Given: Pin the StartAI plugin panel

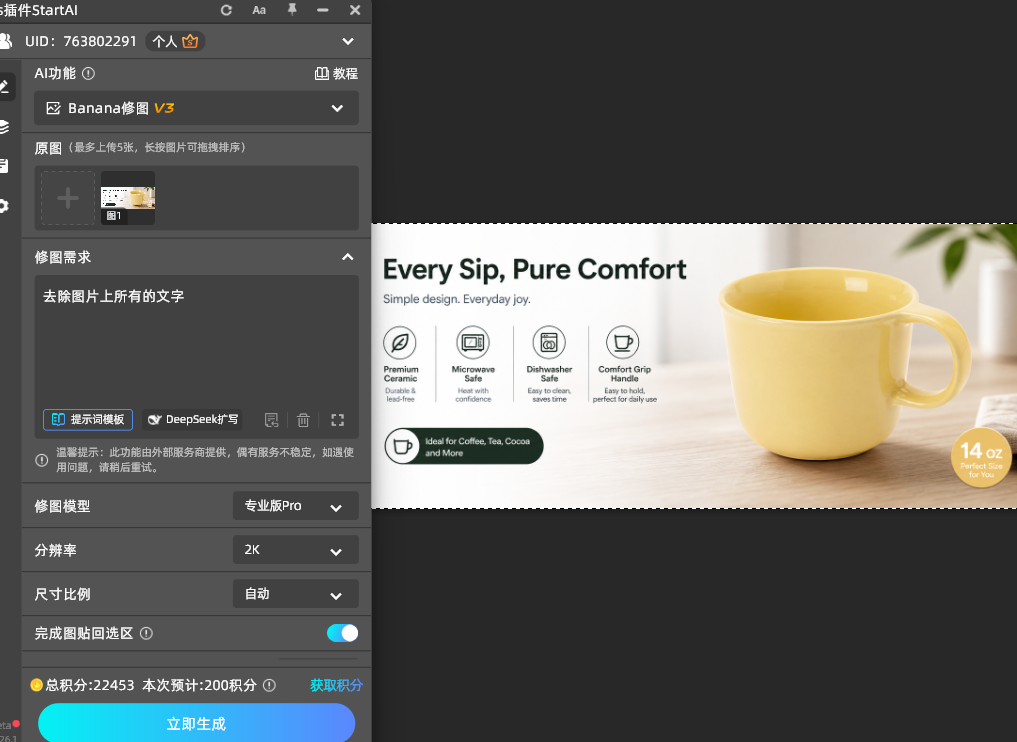Looking at the screenshot, I should click(292, 10).
